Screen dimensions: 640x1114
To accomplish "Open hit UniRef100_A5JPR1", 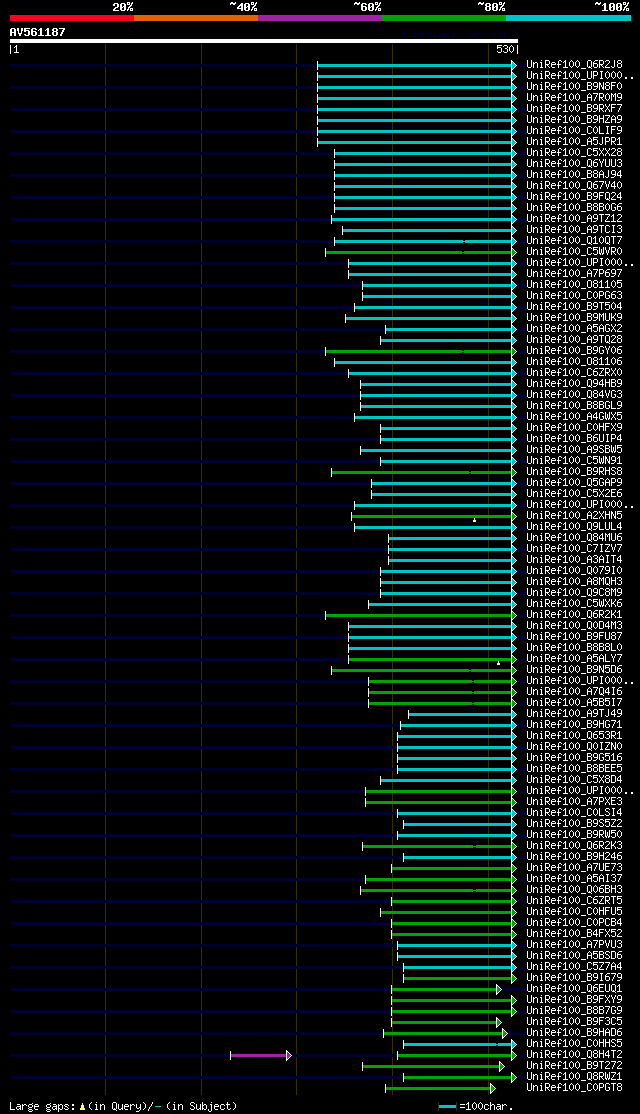I will 574,141.
